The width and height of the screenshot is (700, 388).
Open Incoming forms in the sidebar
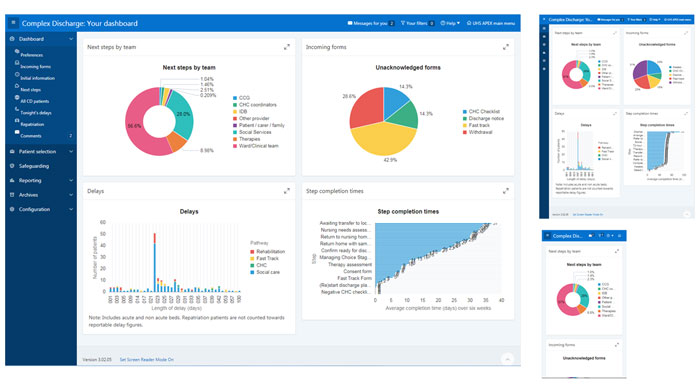(x=35, y=67)
